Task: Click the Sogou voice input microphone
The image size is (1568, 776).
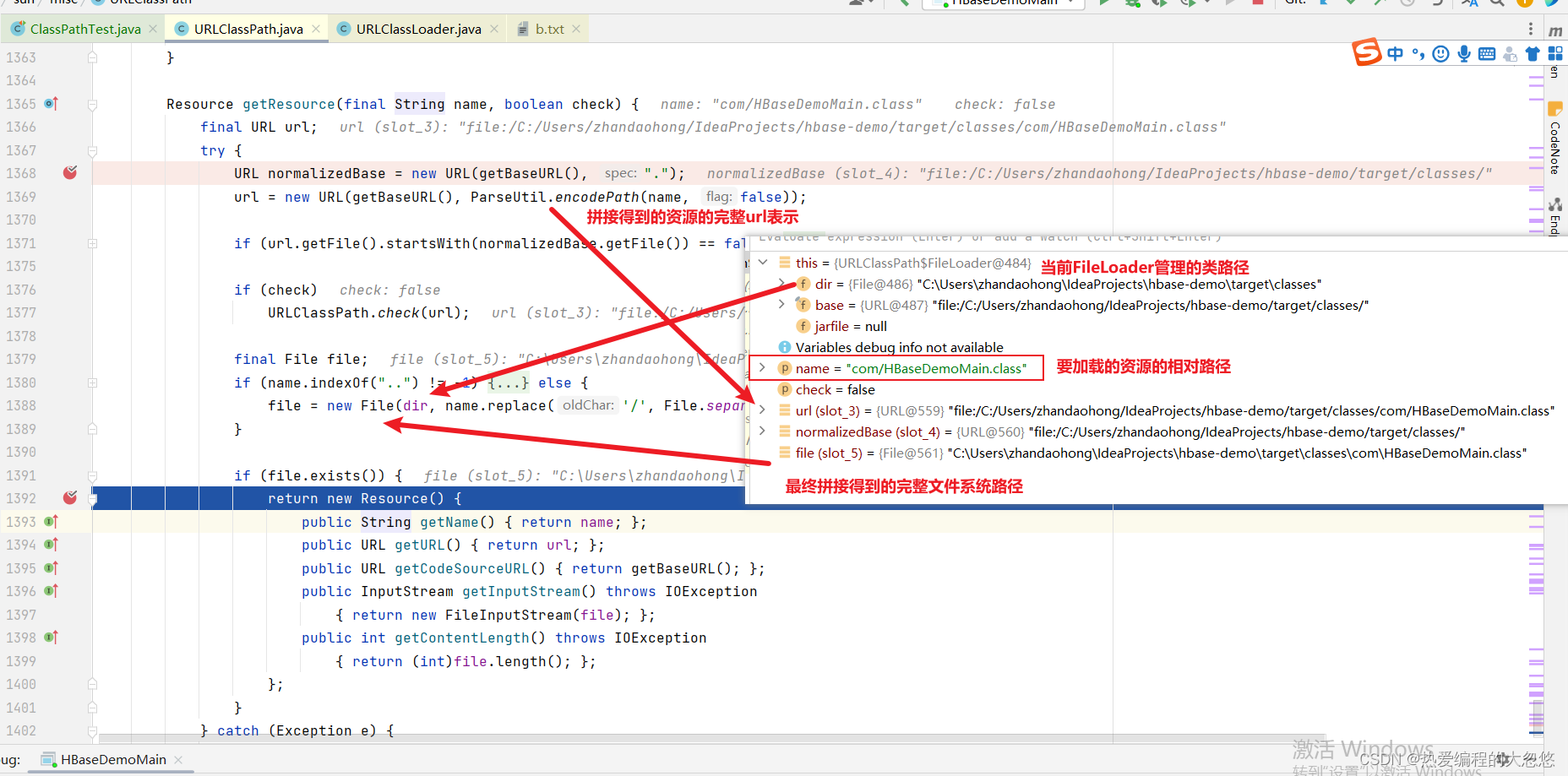Action: 1464,54
